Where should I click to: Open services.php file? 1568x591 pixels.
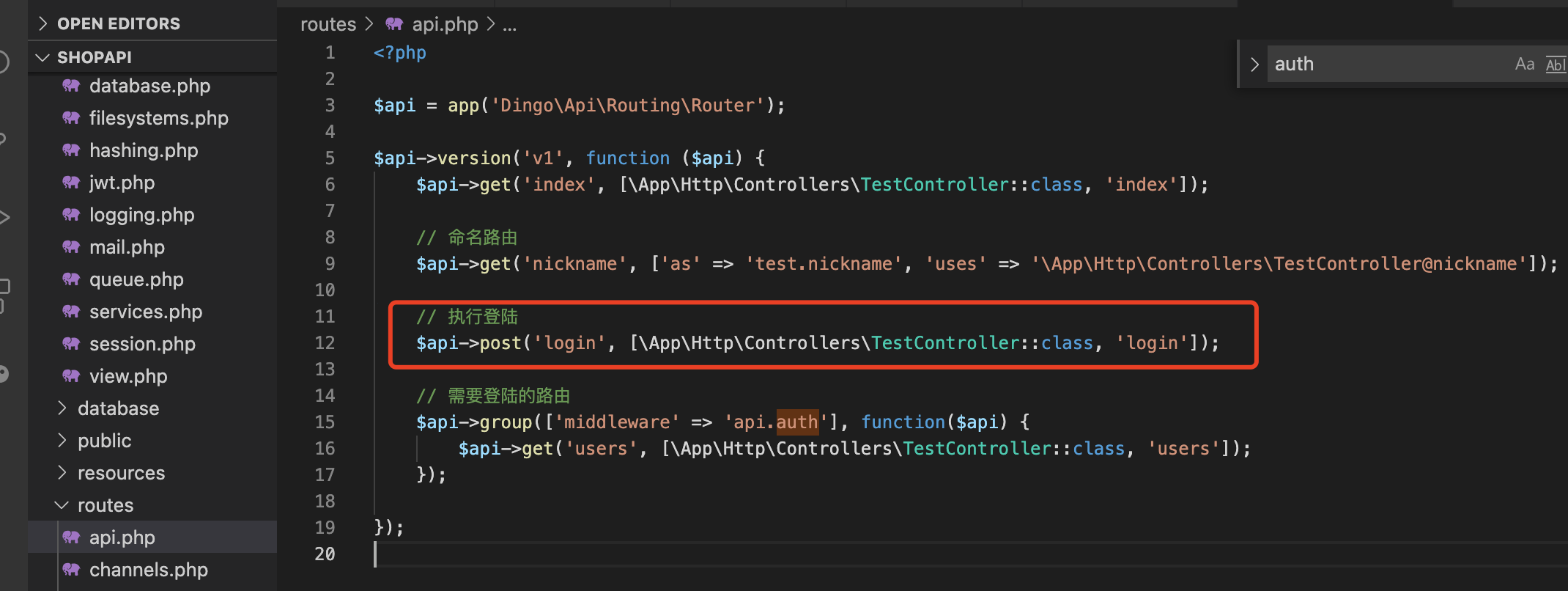(x=146, y=312)
